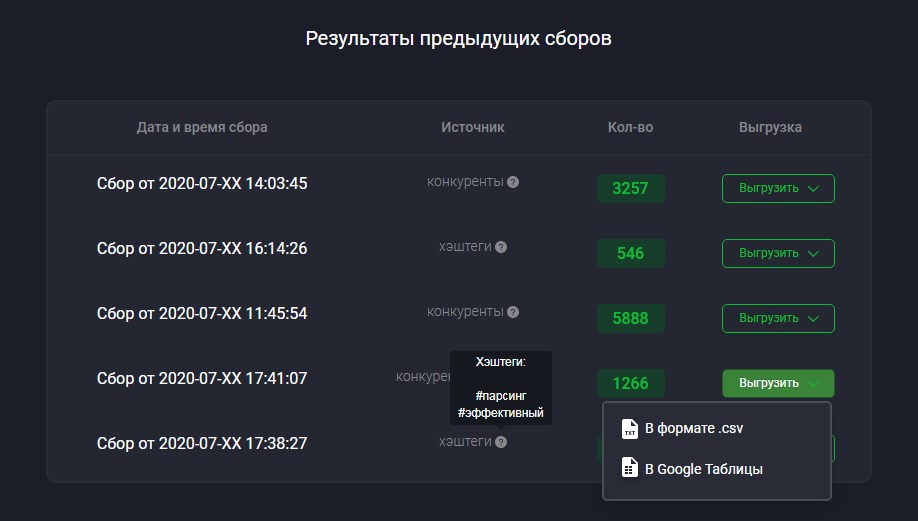Viewport: 918px width, 521px height.
Task: Click the 1266 count badge
Action: click(x=631, y=383)
